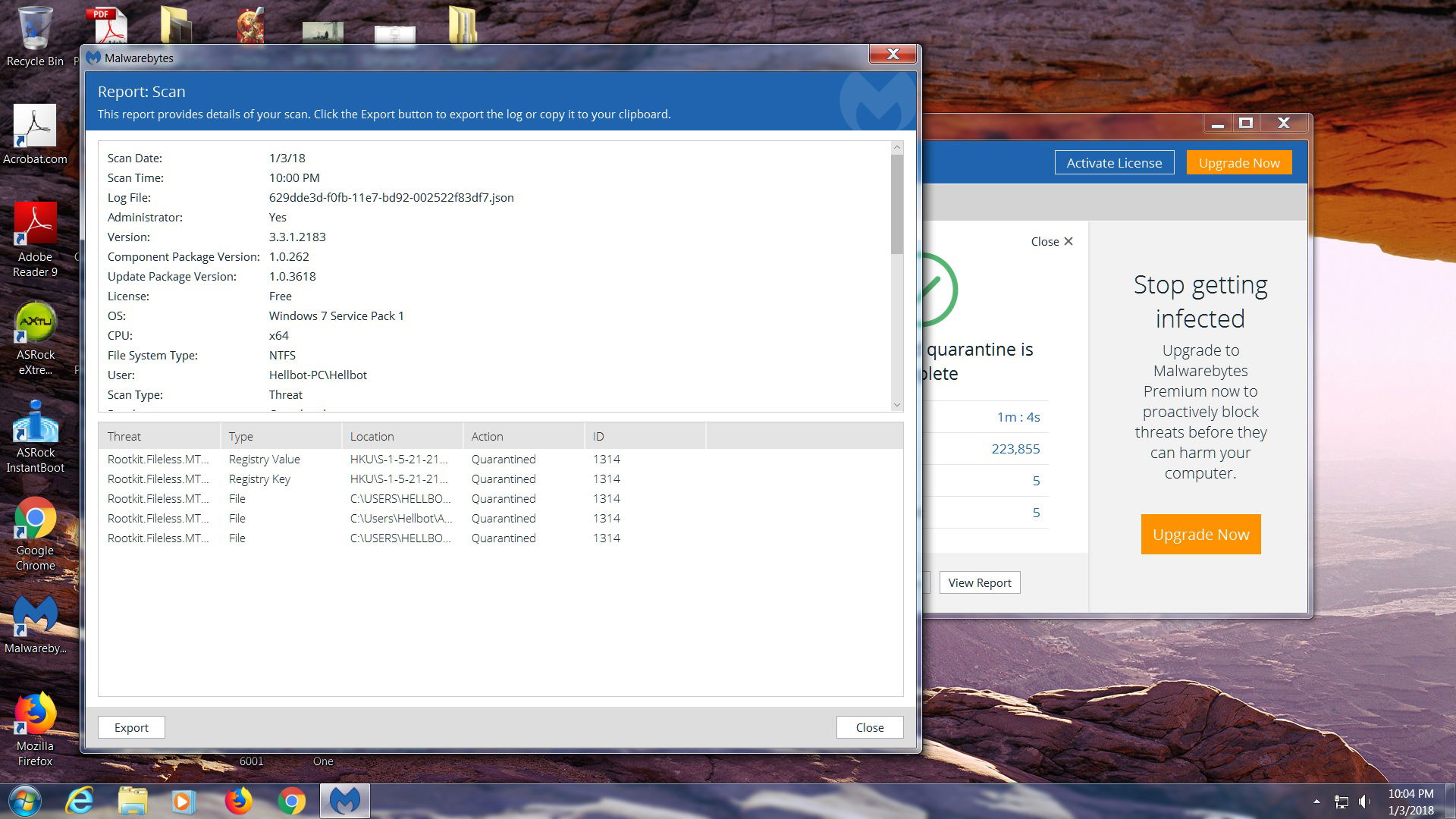This screenshot has width=1456, height=819.
Task: Select threat row with C:\Users\Hellbot\A... location
Action: click(500, 518)
